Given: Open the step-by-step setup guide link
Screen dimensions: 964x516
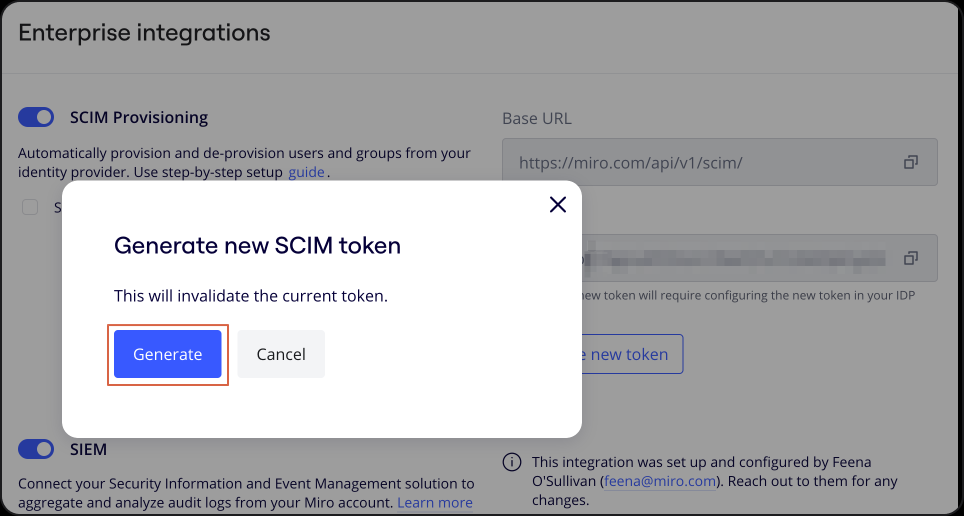Looking at the screenshot, I should [306, 172].
